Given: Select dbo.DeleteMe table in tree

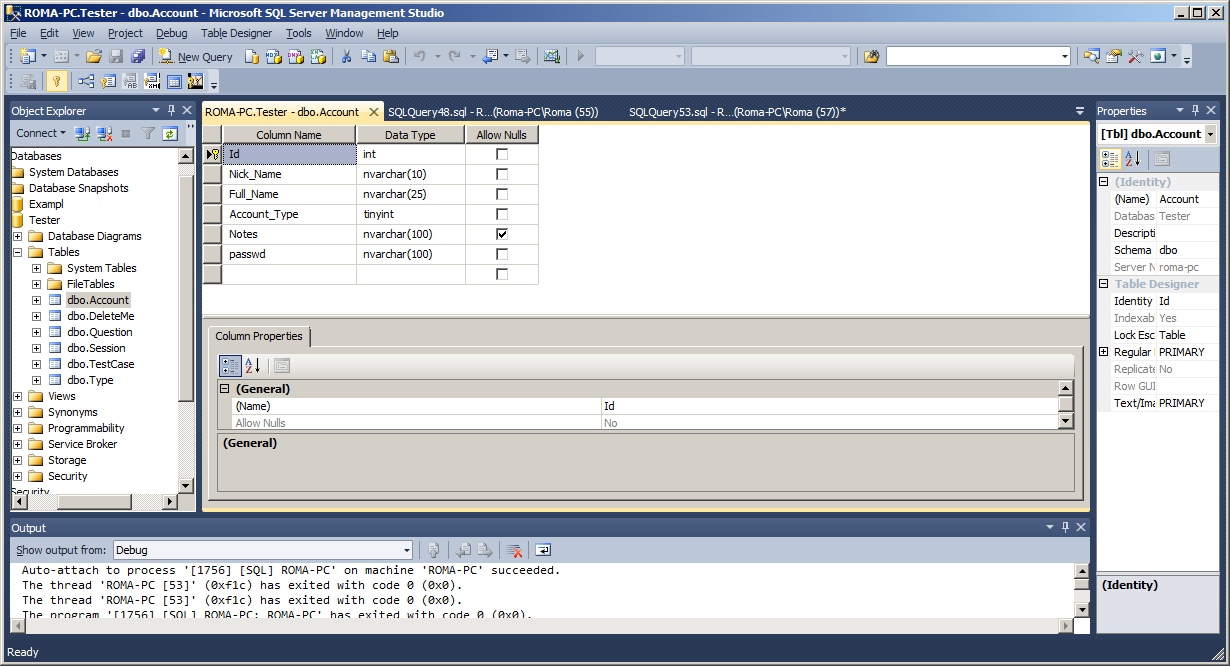Looking at the screenshot, I should [x=100, y=316].
